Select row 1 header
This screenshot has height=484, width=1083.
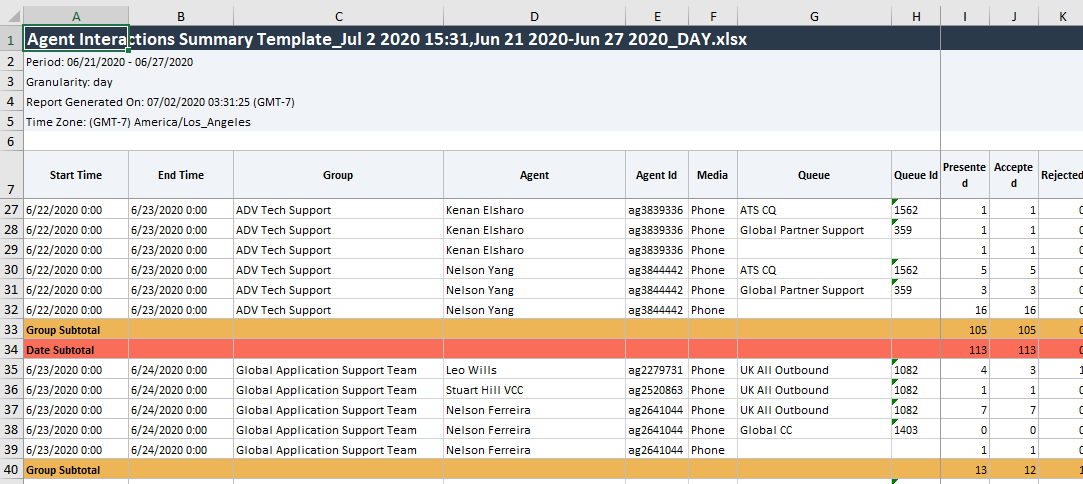click(12, 39)
